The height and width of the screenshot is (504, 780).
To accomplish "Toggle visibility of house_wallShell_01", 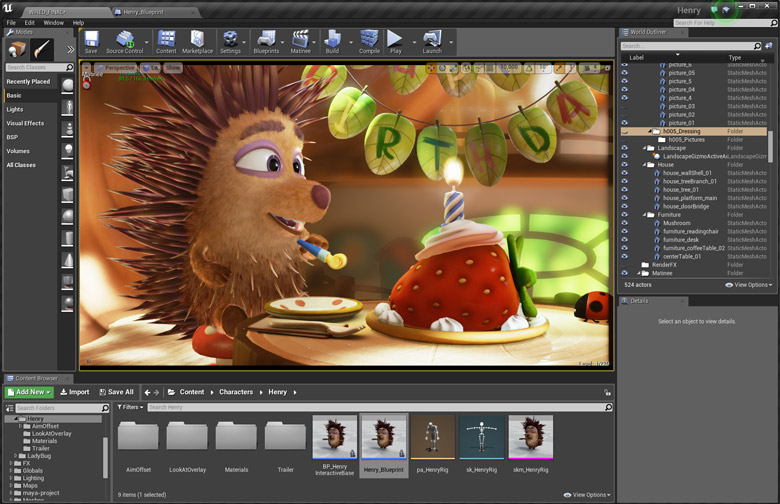I will pyautogui.click(x=625, y=173).
